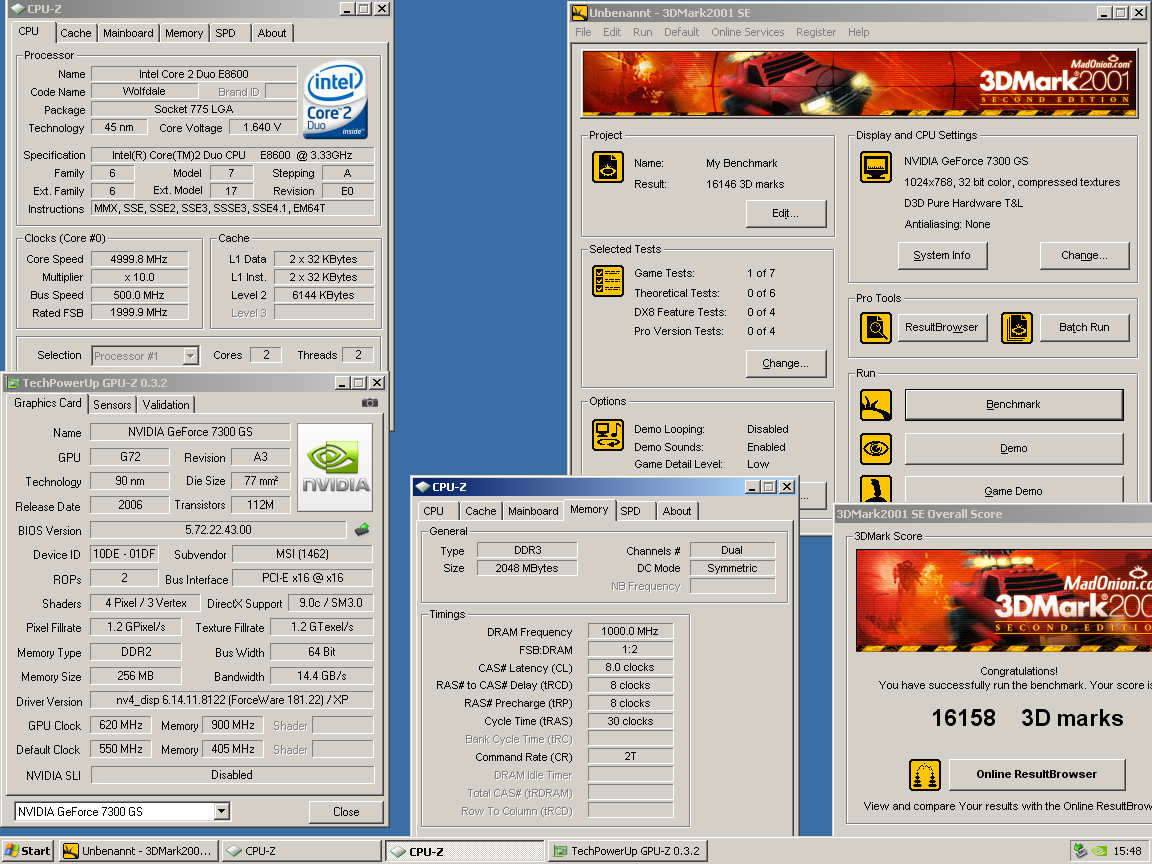The height and width of the screenshot is (864, 1152).
Task: Click the Driver Version field in GPU-Z
Action: click(232, 699)
